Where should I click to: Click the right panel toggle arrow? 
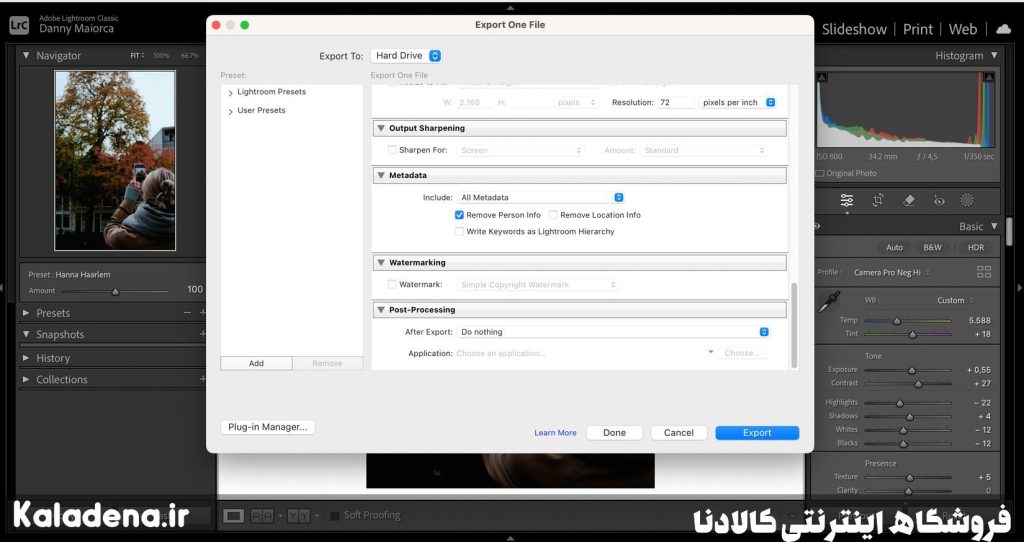coord(1019,287)
